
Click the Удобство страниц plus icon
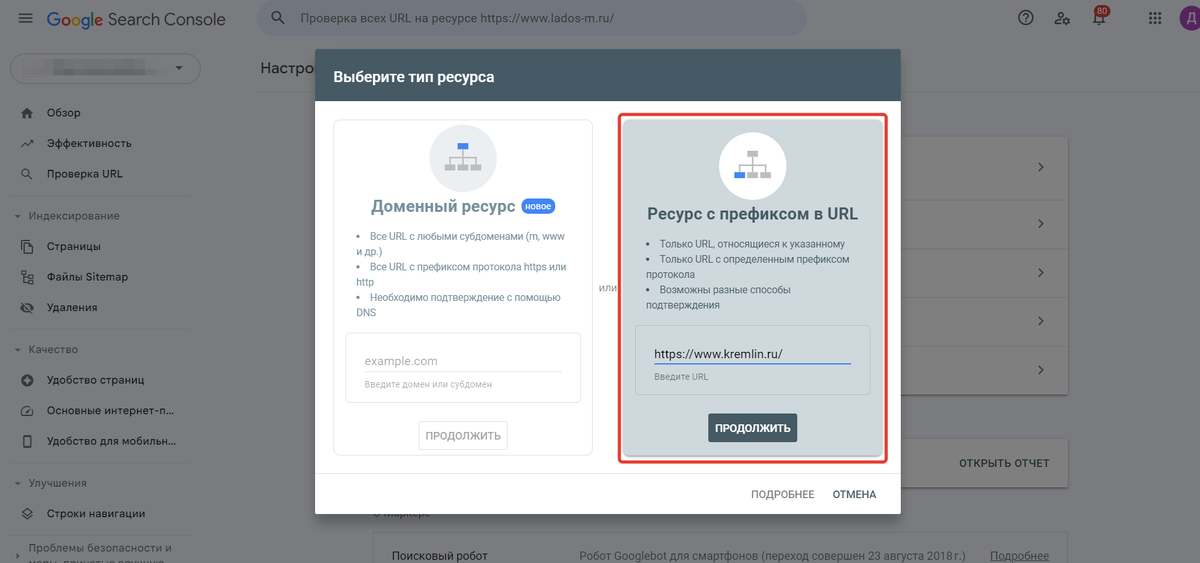tap(27, 380)
